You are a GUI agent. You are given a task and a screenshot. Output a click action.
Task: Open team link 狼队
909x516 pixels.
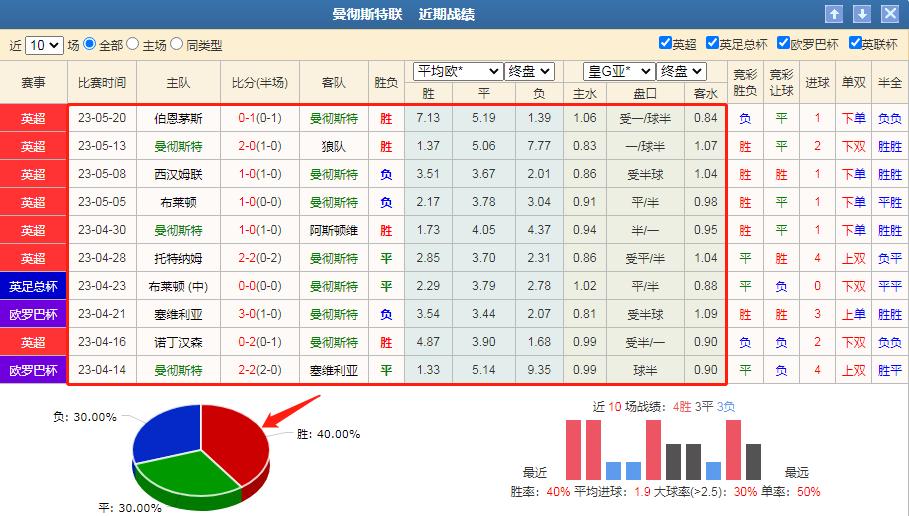coord(333,146)
